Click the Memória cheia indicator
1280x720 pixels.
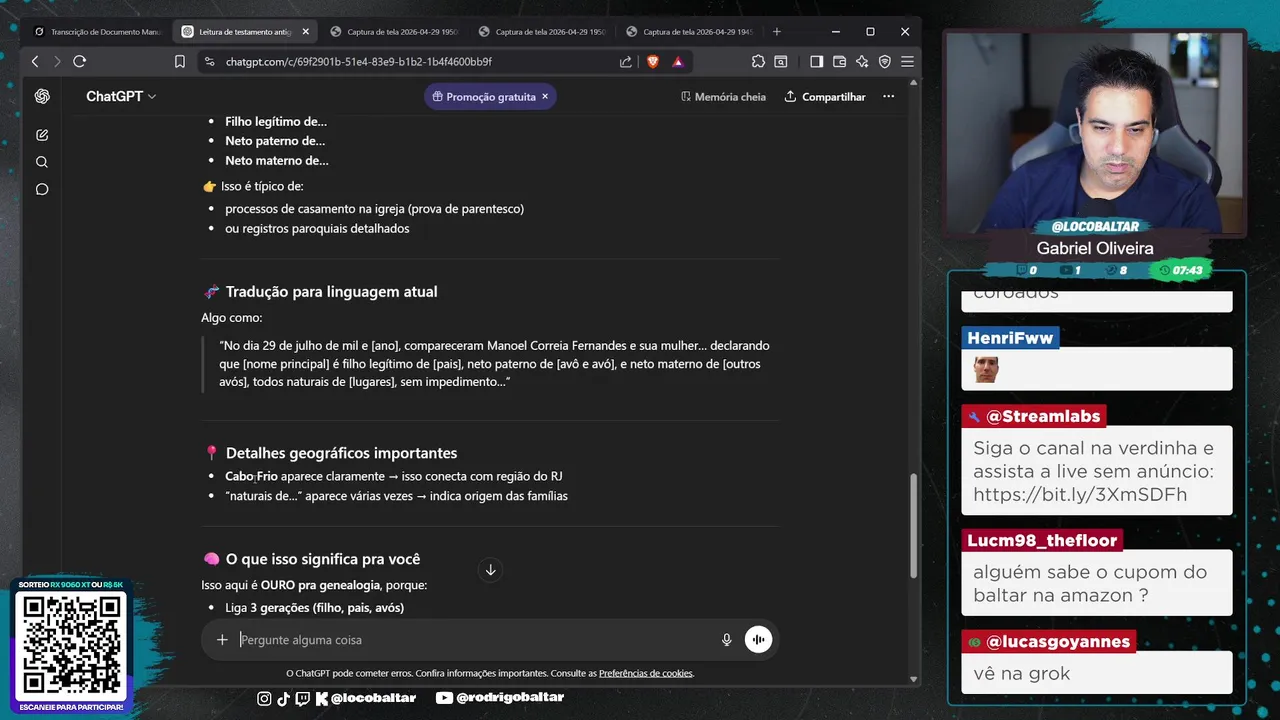tap(723, 97)
